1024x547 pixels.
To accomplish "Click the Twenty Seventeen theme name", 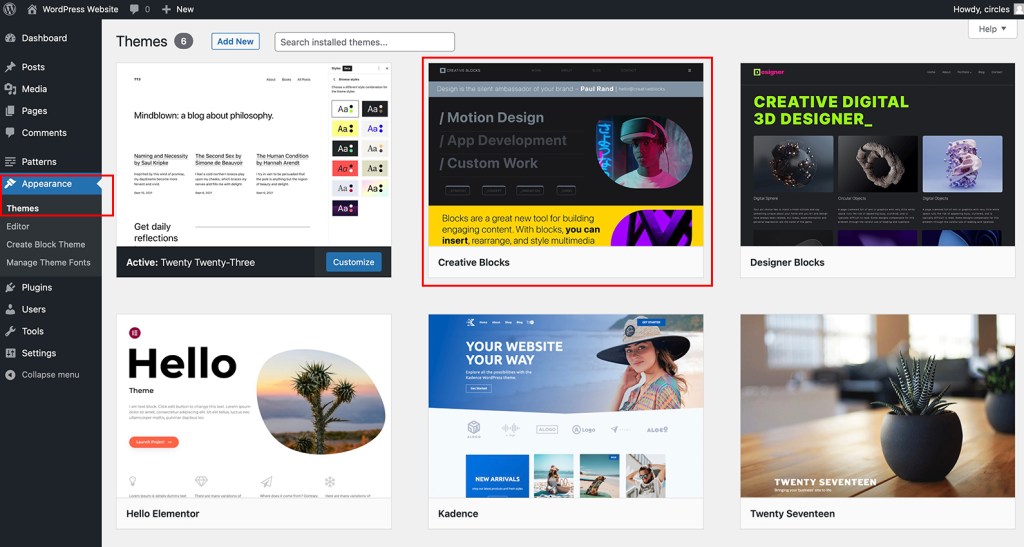I will point(792,514).
